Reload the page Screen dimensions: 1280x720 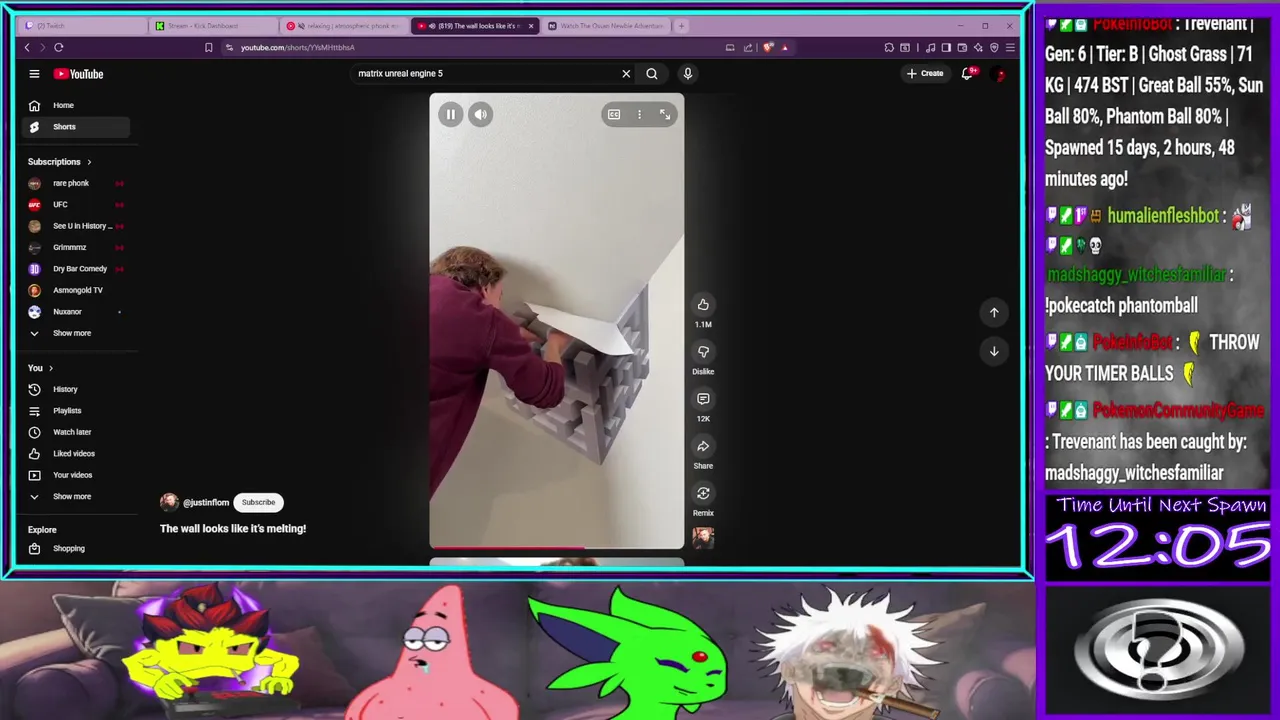pyautogui.click(x=59, y=47)
